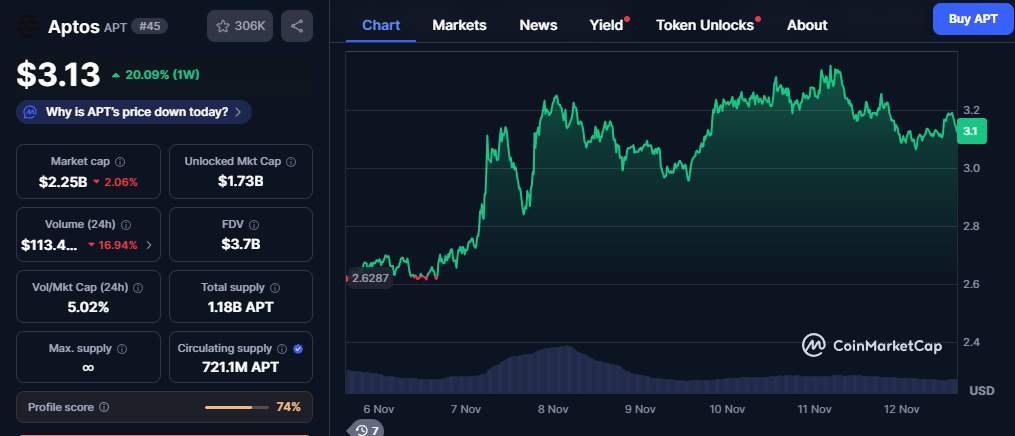Click the Profile score info icon

pos(104,408)
